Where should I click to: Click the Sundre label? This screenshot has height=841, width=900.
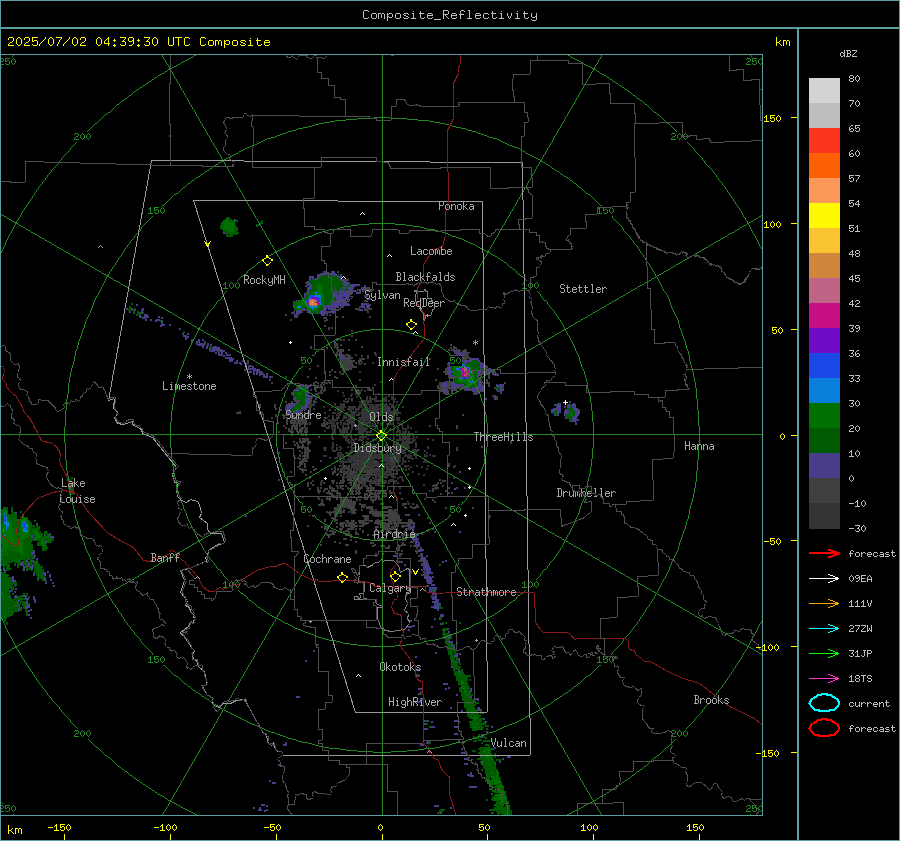pos(303,415)
